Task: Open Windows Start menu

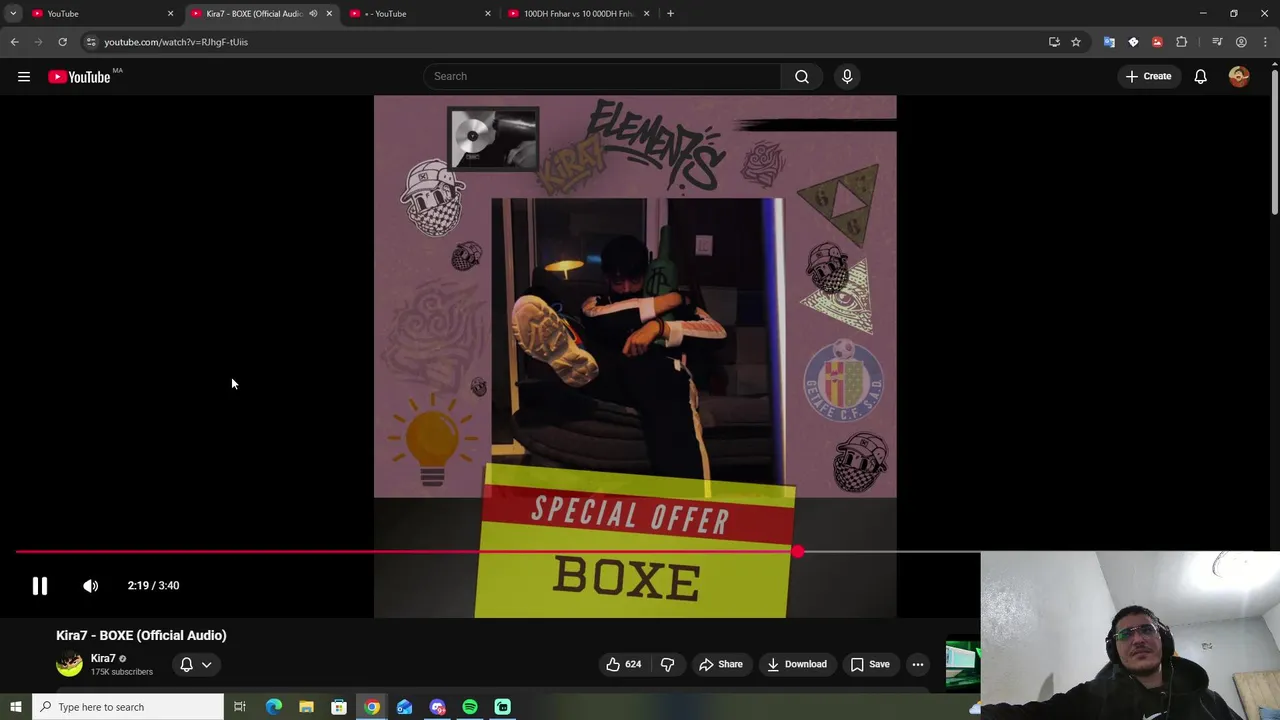Action: tap(15, 707)
